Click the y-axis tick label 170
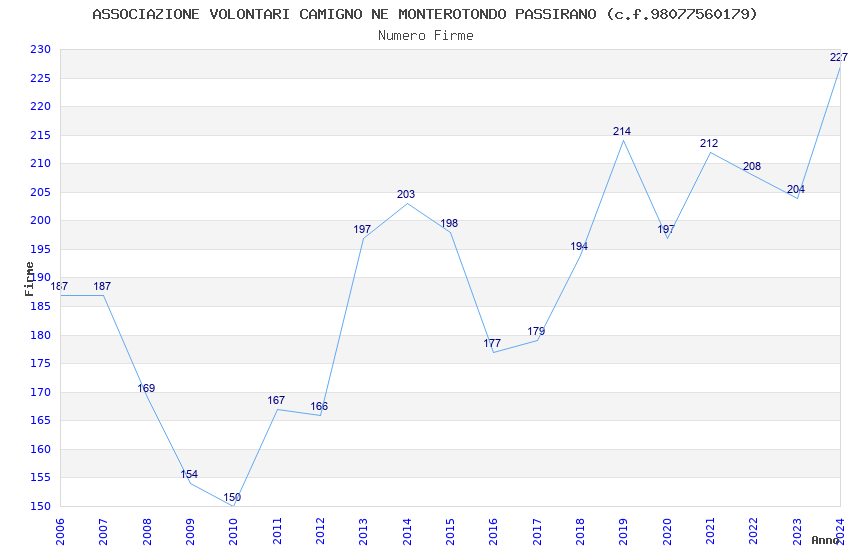 (40, 392)
